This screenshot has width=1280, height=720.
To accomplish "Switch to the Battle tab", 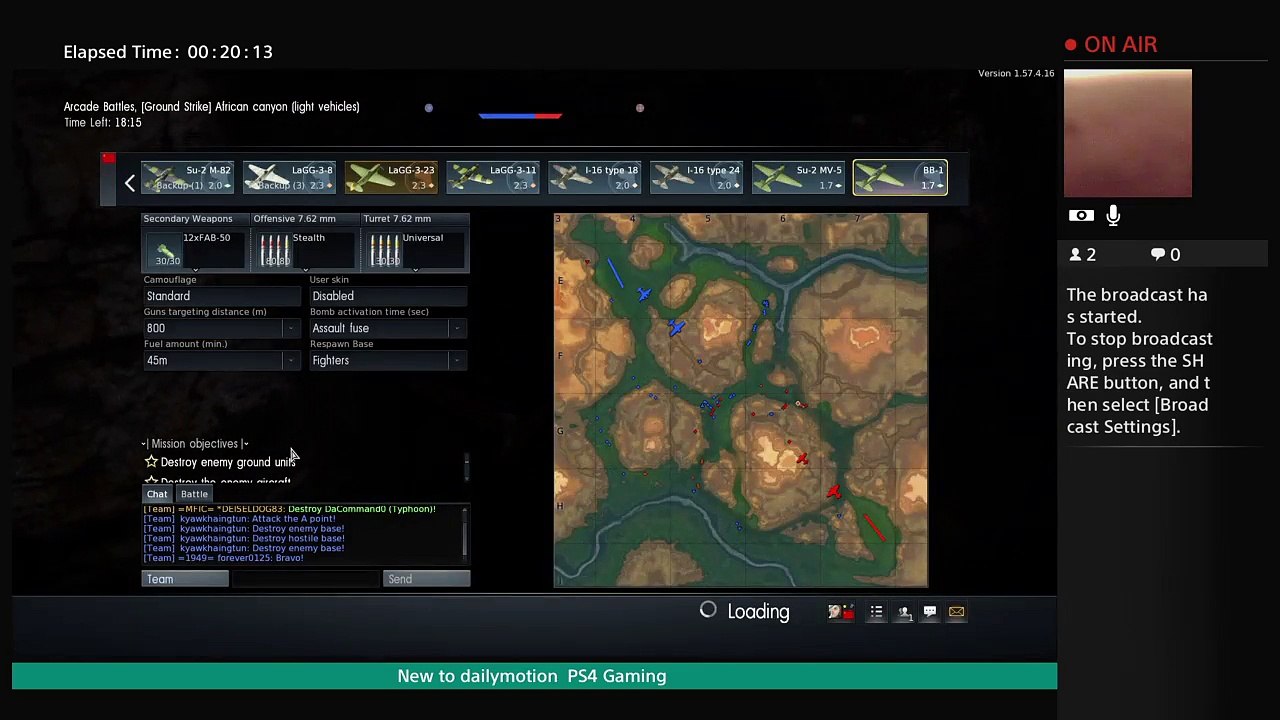I will [x=194, y=494].
